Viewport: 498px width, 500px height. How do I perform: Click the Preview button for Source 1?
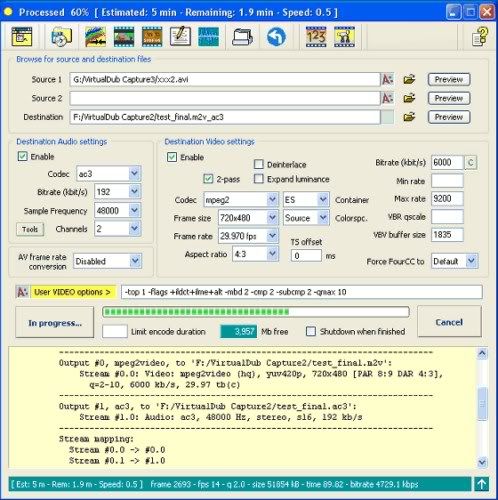449,79
